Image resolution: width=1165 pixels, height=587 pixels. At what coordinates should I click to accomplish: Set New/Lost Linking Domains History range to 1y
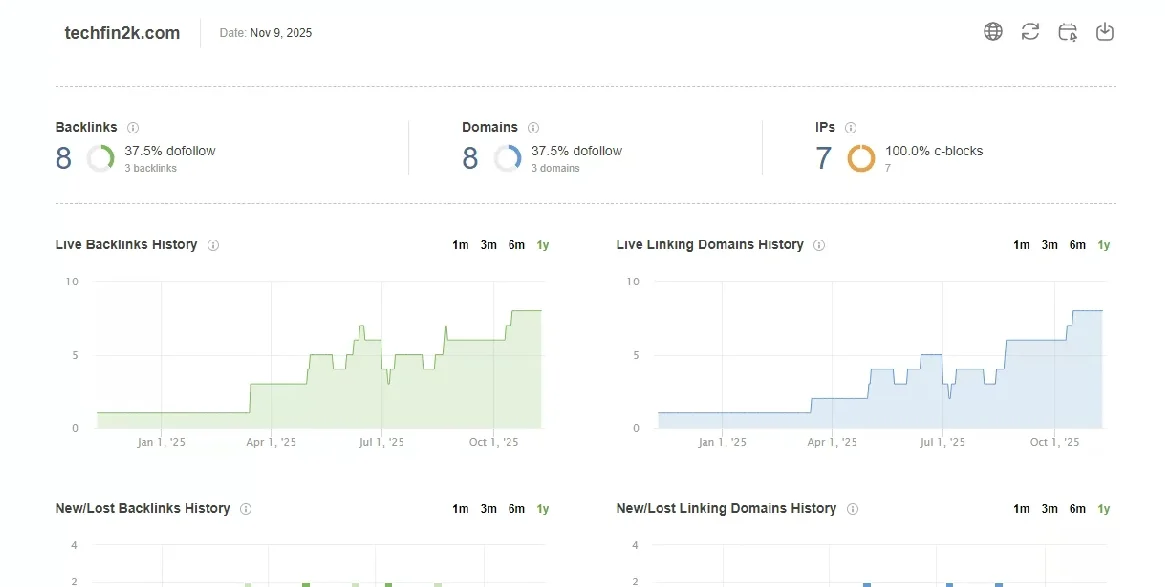point(1104,509)
